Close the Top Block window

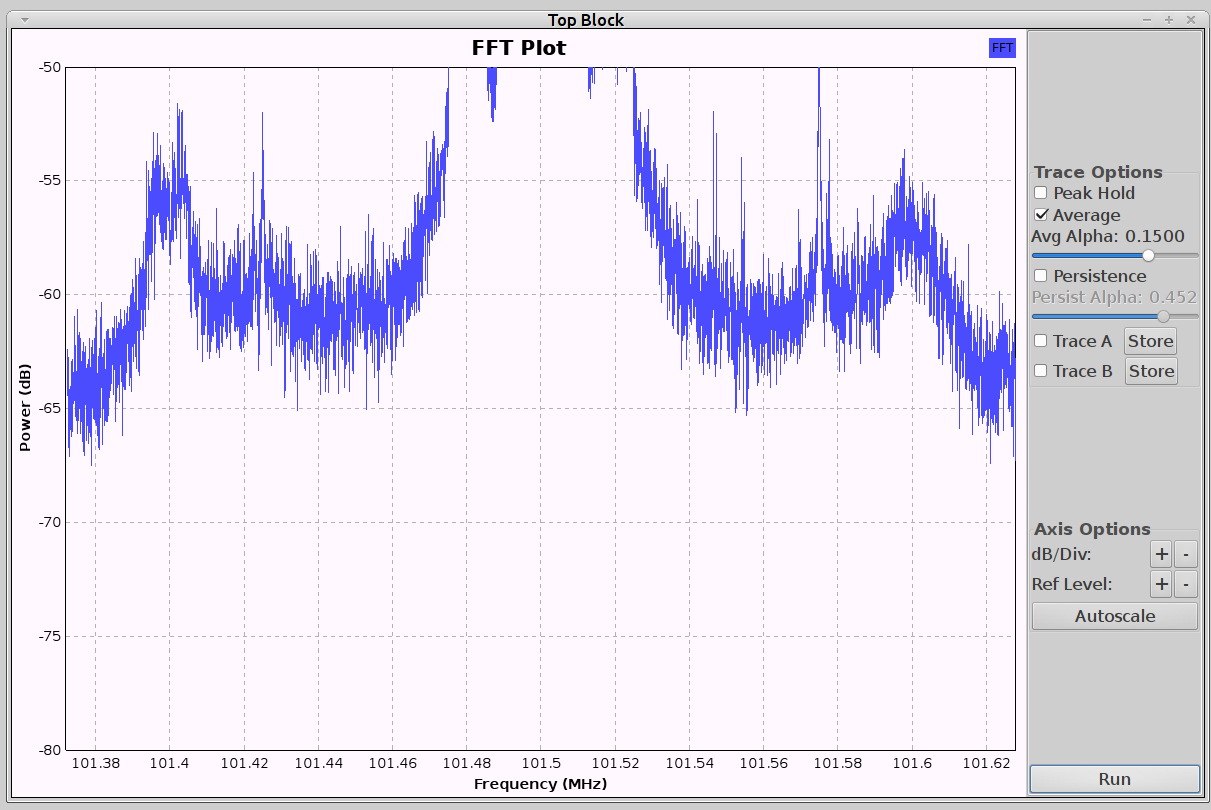click(1190, 19)
